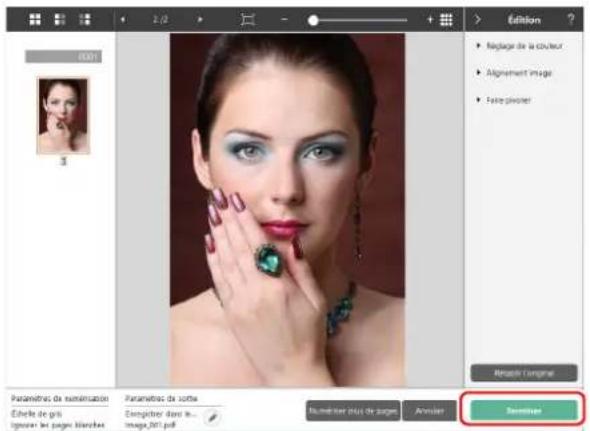Open the small-tiles grid icon next to zoom
This screenshot has width=590, height=431.
[446, 20]
